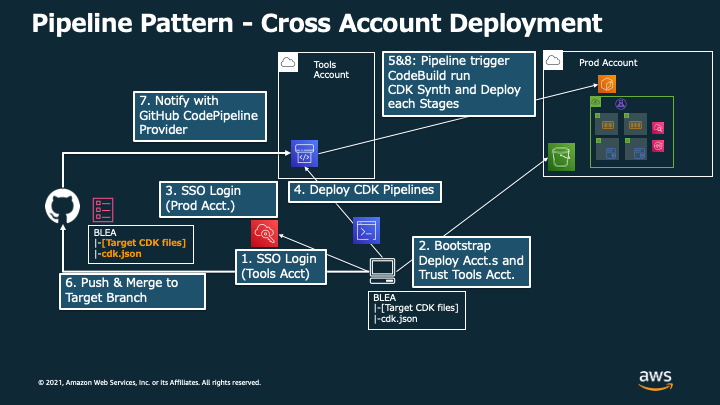Click the green VPC cloud corner icon
Screen dimensions: 720x405
coord(596,101)
